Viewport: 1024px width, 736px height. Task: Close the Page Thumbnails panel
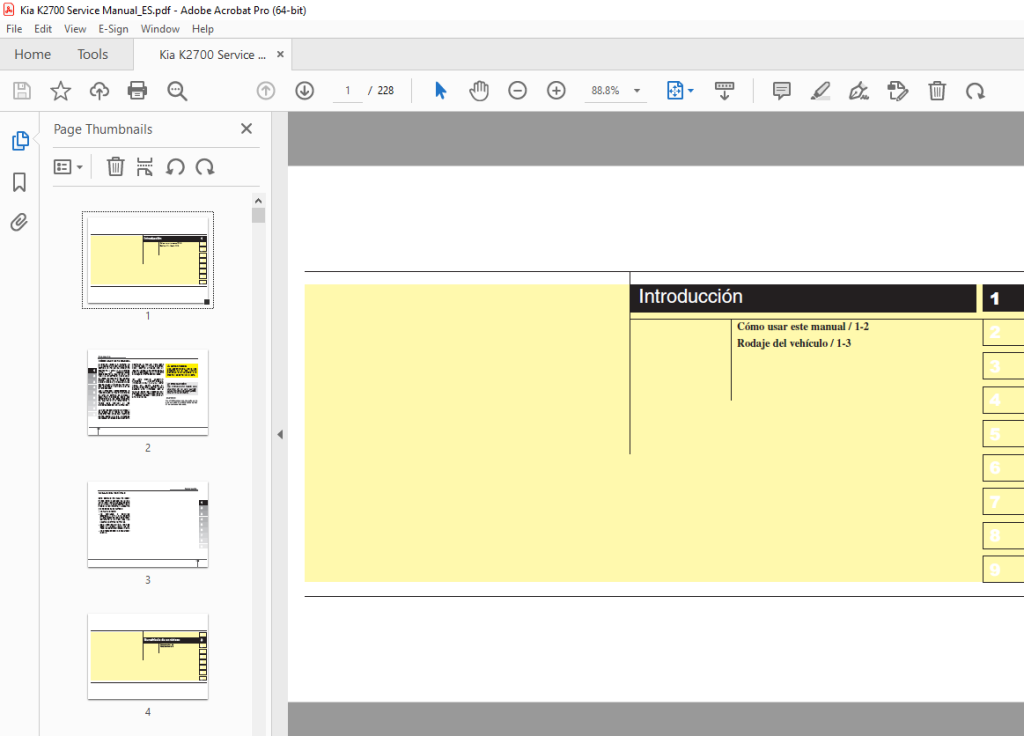click(x=246, y=129)
